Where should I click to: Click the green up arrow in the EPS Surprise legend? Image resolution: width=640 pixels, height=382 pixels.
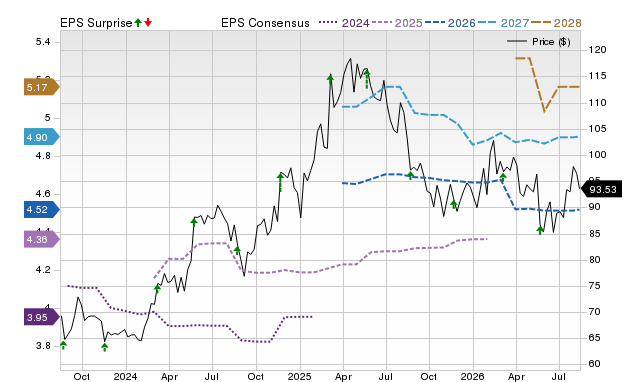click(138, 22)
